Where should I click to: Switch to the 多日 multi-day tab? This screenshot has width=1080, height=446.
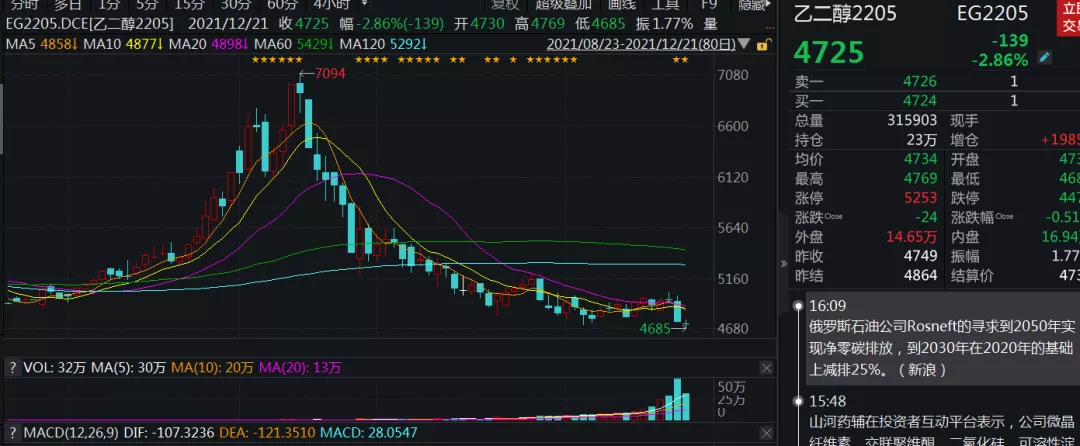pyautogui.click(x=68, y=5)
